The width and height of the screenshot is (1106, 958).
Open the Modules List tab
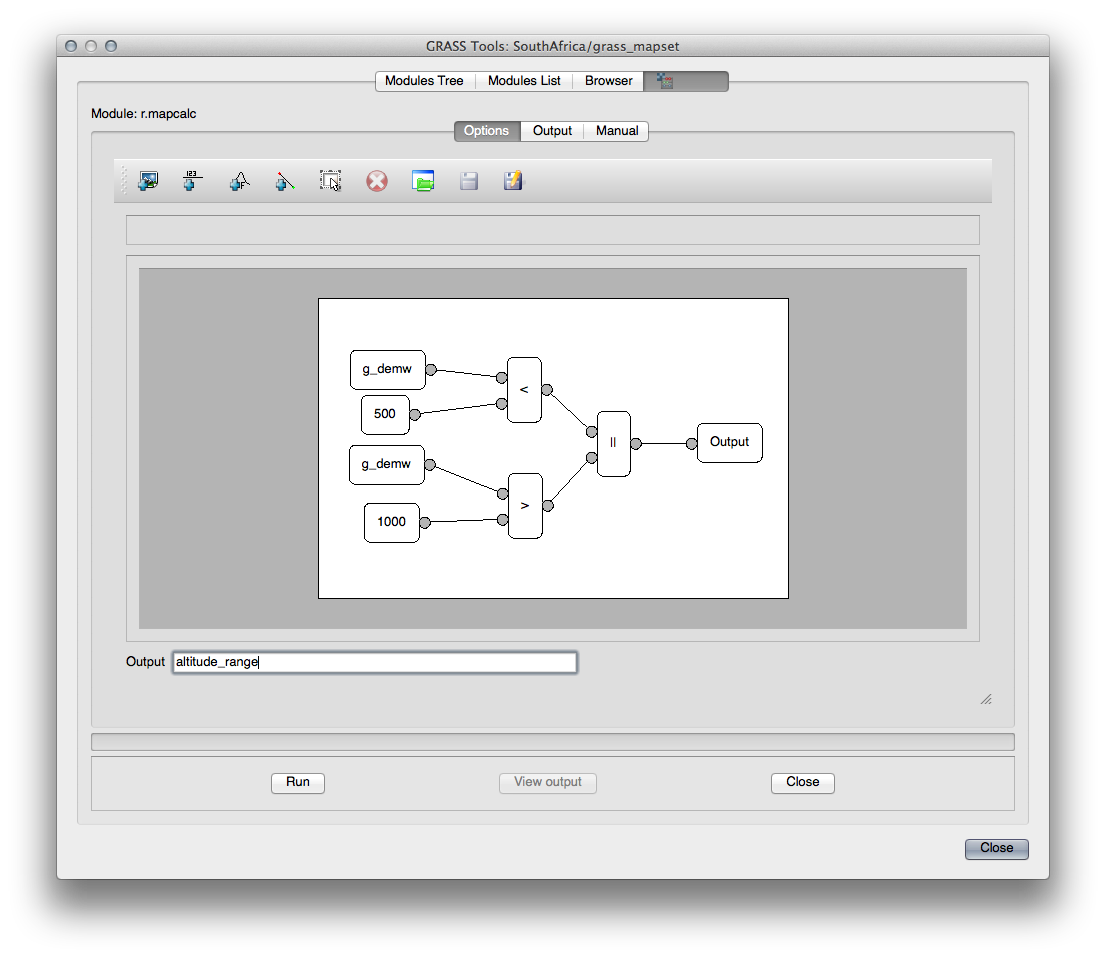pos(524,81)
